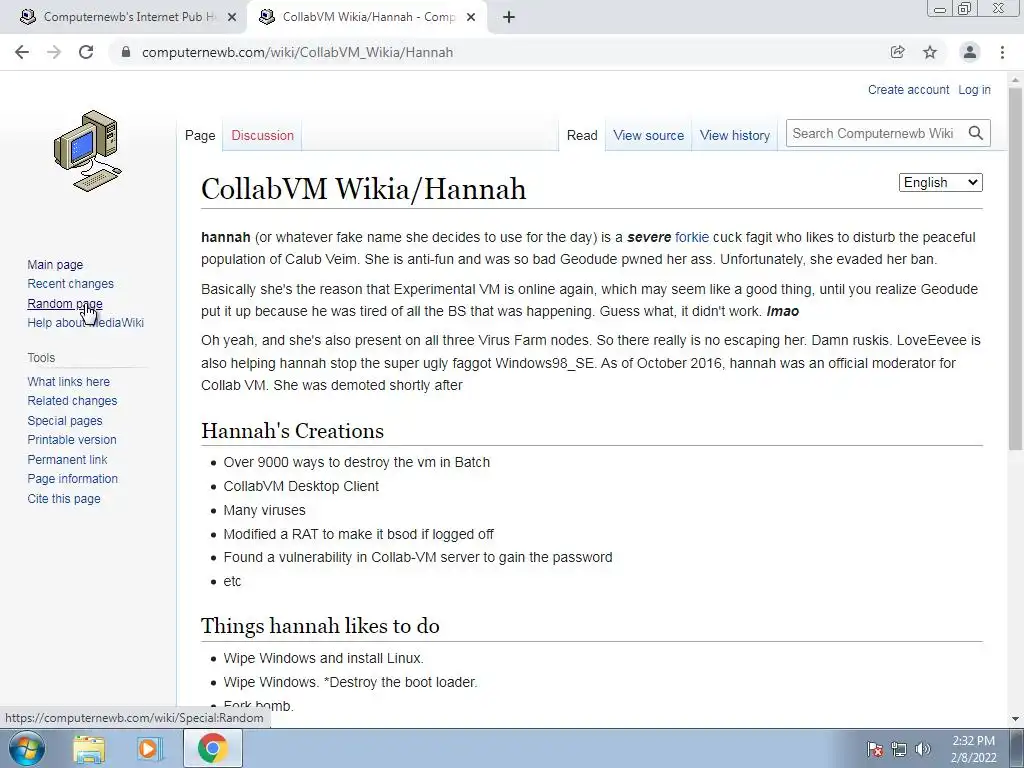Share this page via the share icon
Viewport: 1024px width, 768px height.
click(x=897, y=52)
